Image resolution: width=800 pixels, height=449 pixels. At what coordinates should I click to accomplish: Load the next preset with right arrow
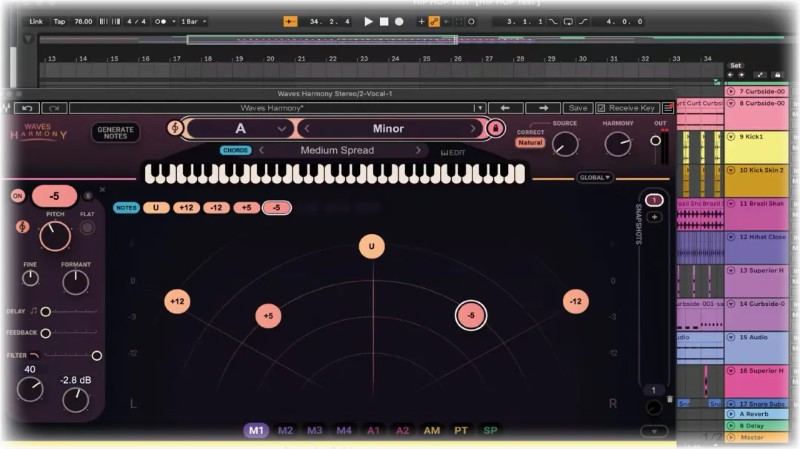pos(543,108)
